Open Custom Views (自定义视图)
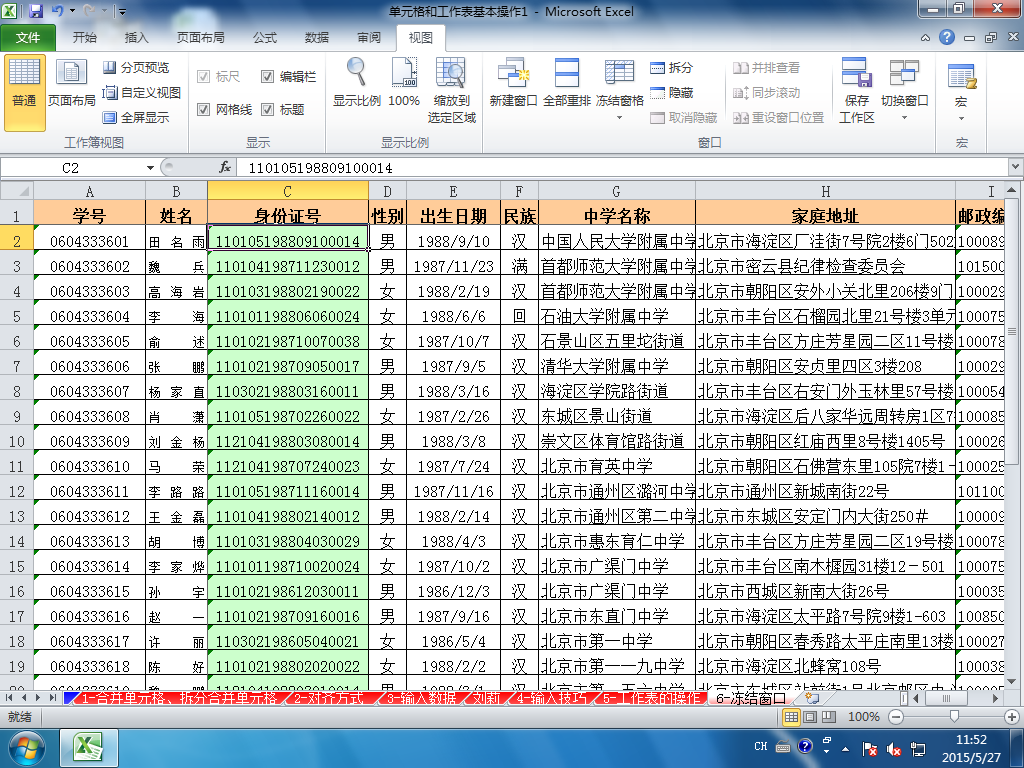This screenshot has height=768, width=1024. [x=142, y=93]
